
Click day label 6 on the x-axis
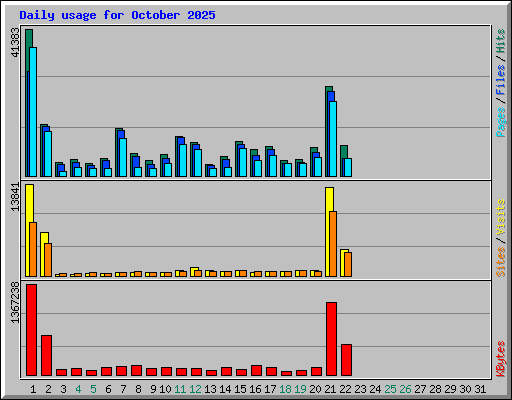coord(108,389)
